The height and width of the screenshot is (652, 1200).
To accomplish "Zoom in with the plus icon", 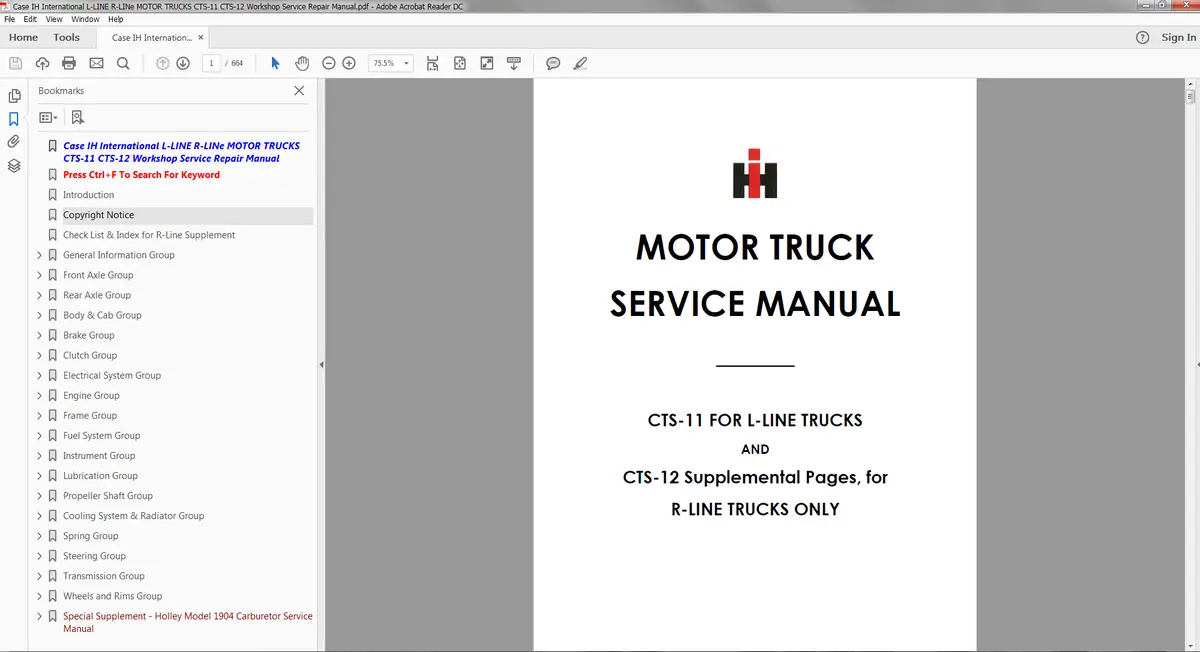I will click(x=349, y=63).
